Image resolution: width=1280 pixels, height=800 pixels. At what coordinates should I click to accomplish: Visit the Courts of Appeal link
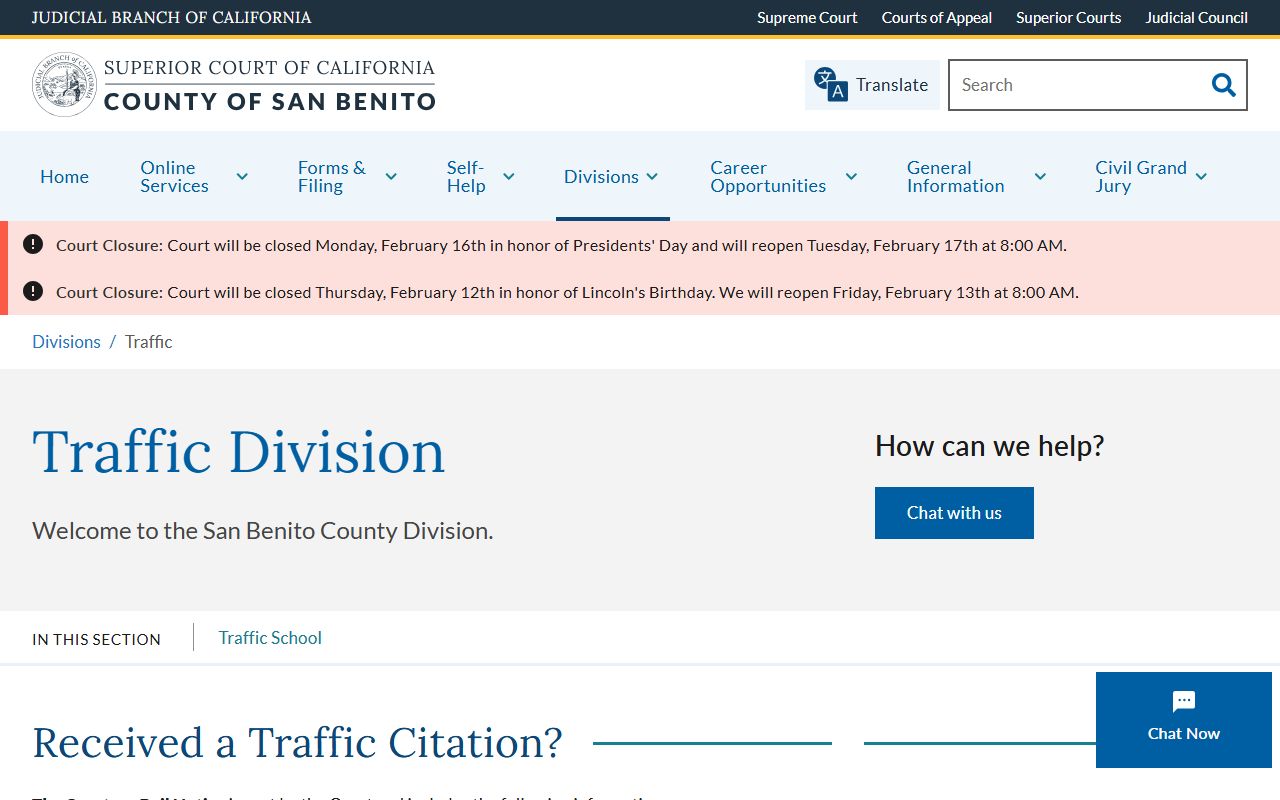click(937, 18)
